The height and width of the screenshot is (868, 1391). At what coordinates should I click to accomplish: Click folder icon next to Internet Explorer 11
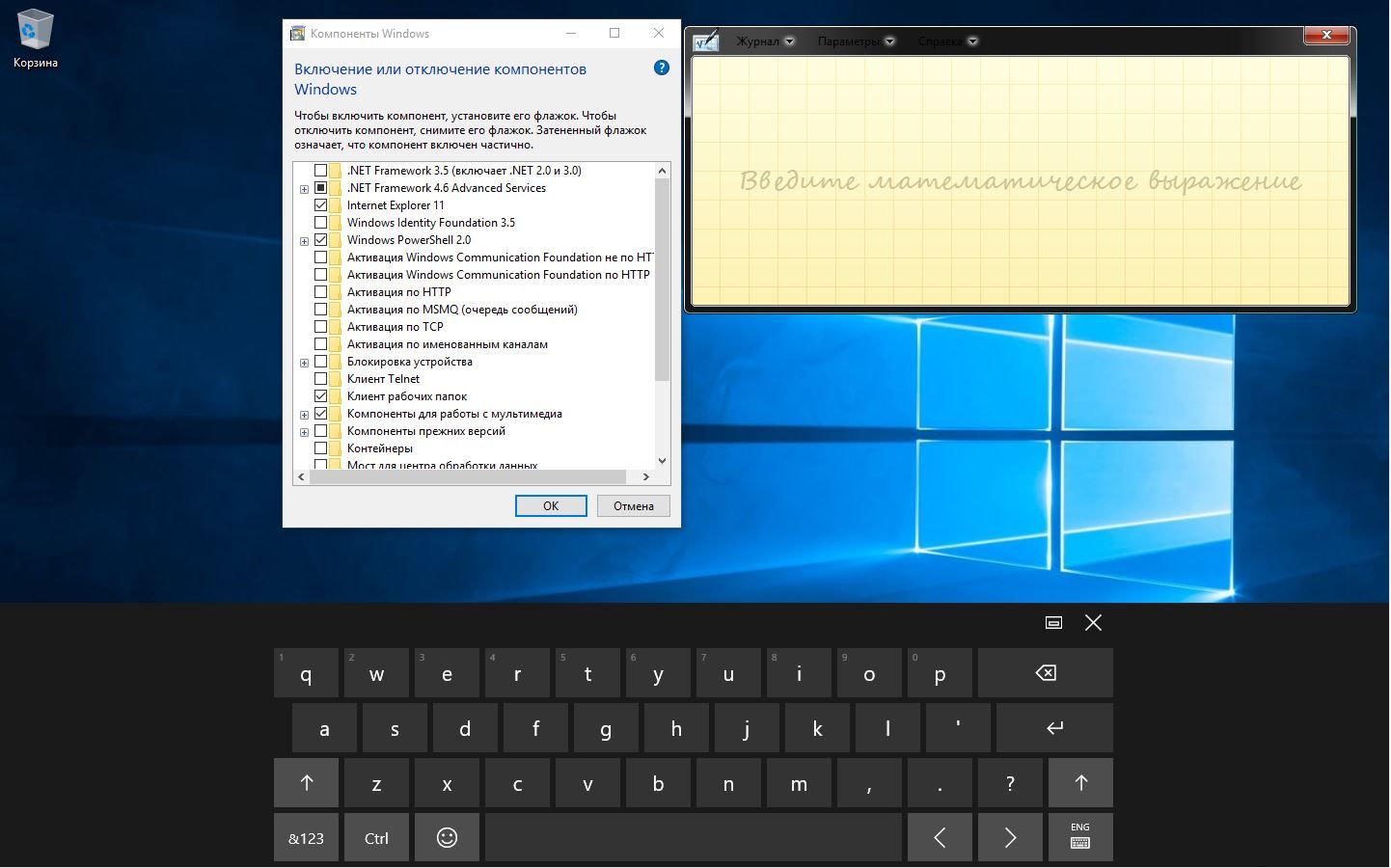(x=335, y=205)
